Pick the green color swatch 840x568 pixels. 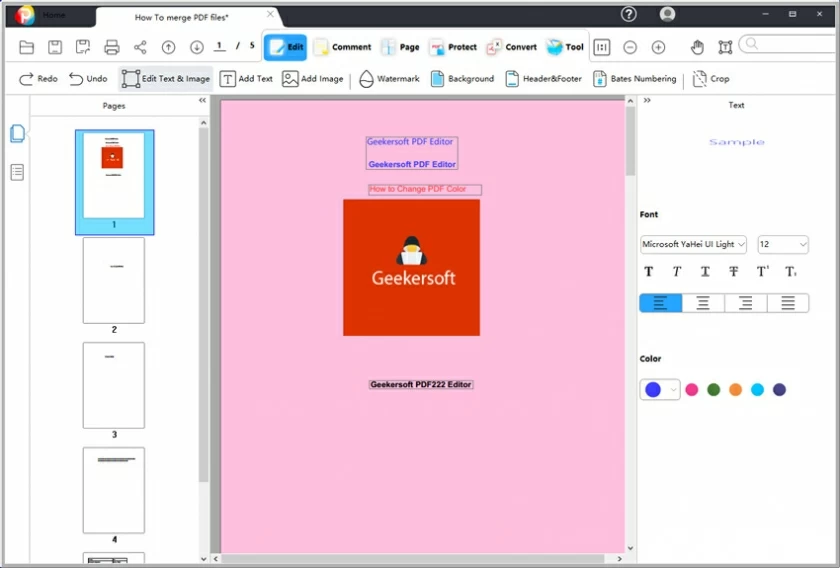(x=714, y=390)
